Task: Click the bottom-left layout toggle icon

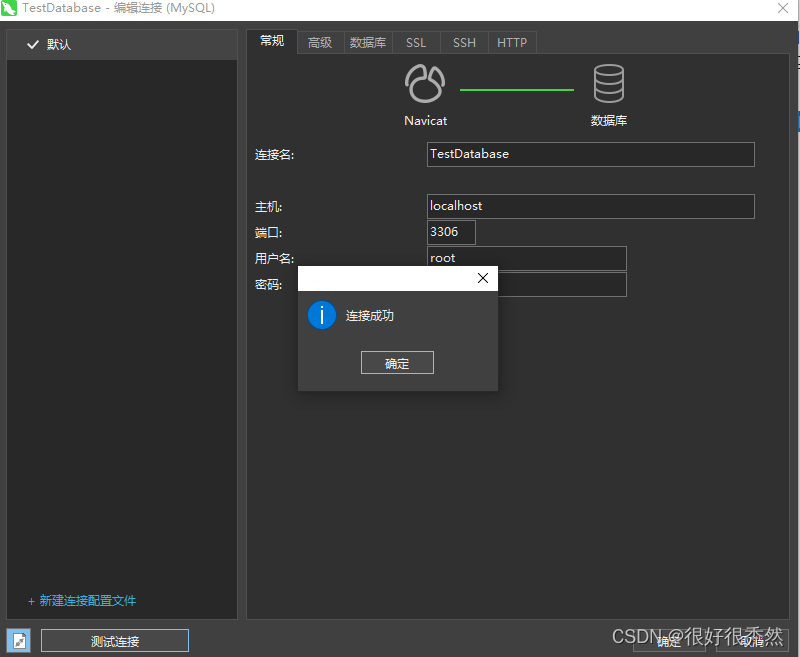Action: coord(19,640)
